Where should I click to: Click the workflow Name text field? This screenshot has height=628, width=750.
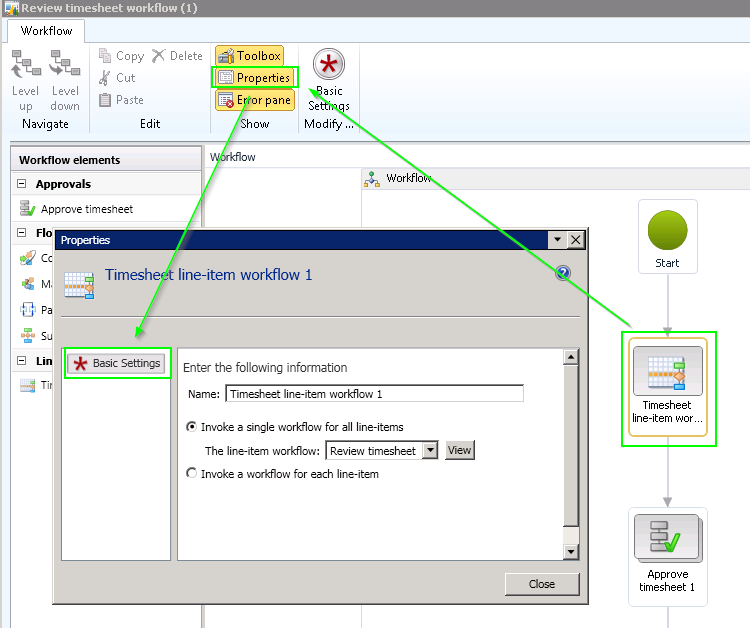click(x=374, y=394)
